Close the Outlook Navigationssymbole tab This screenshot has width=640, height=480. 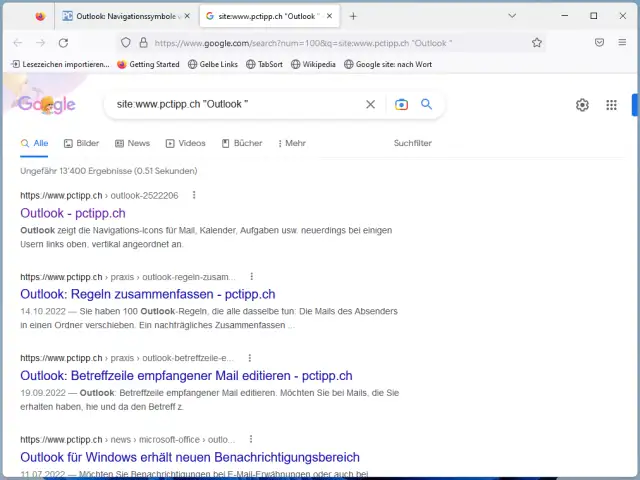coord(187,16)
